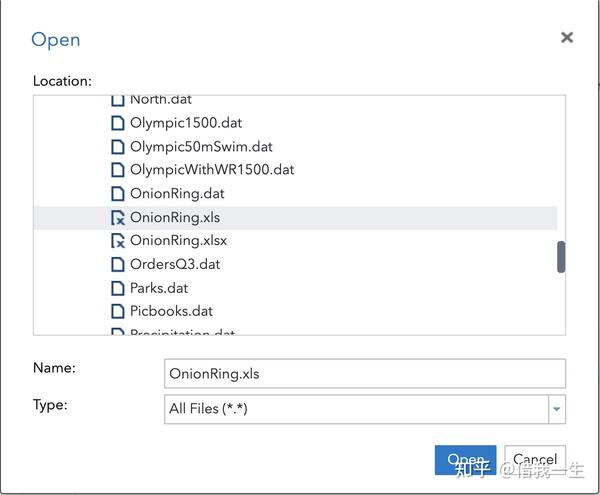The image size is (600, 495).
Task: Click the Excel file icon for OnionRing.xls
Action: (x=118, y=217)
